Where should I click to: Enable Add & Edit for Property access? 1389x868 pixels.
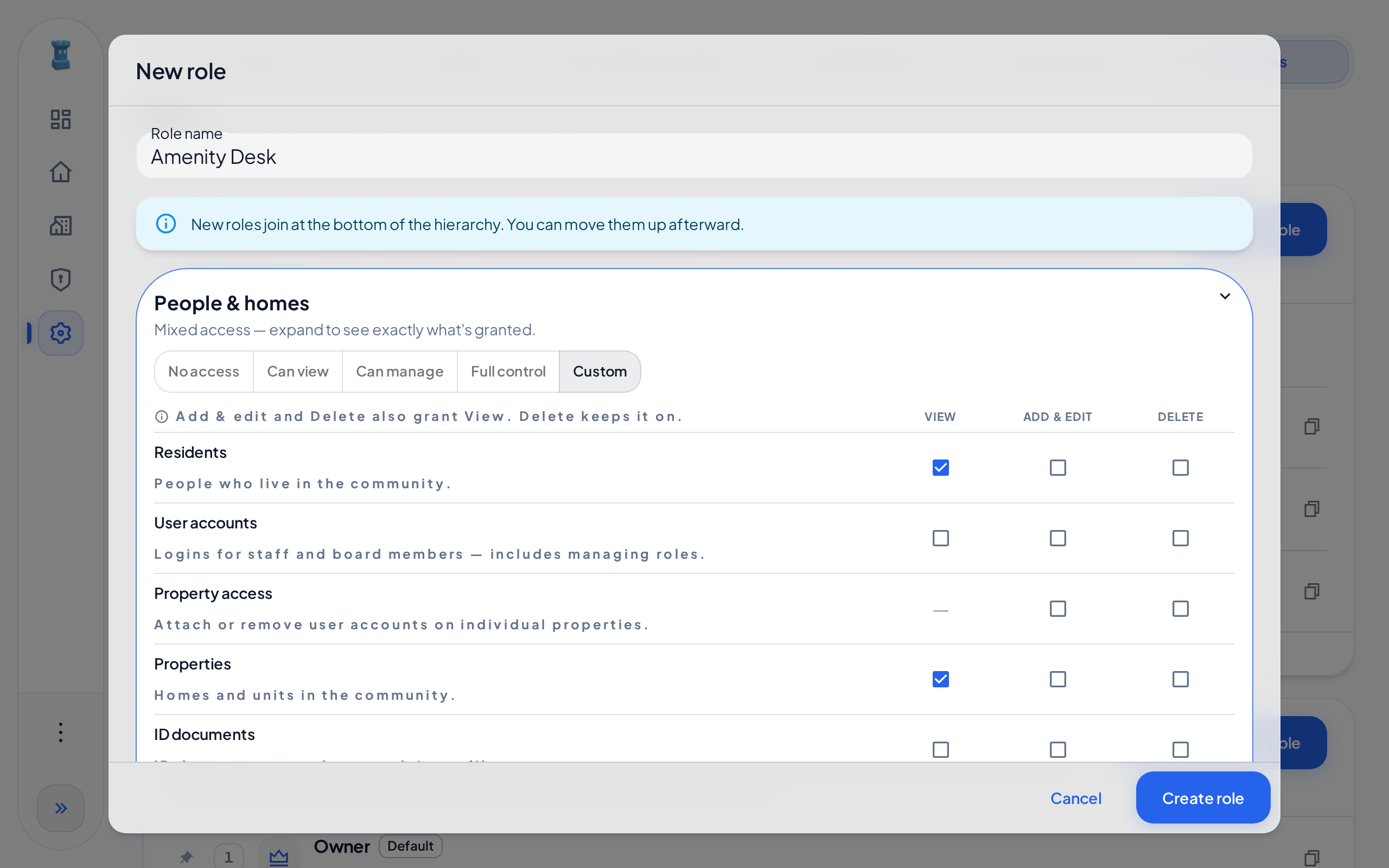pos(1057,609)
